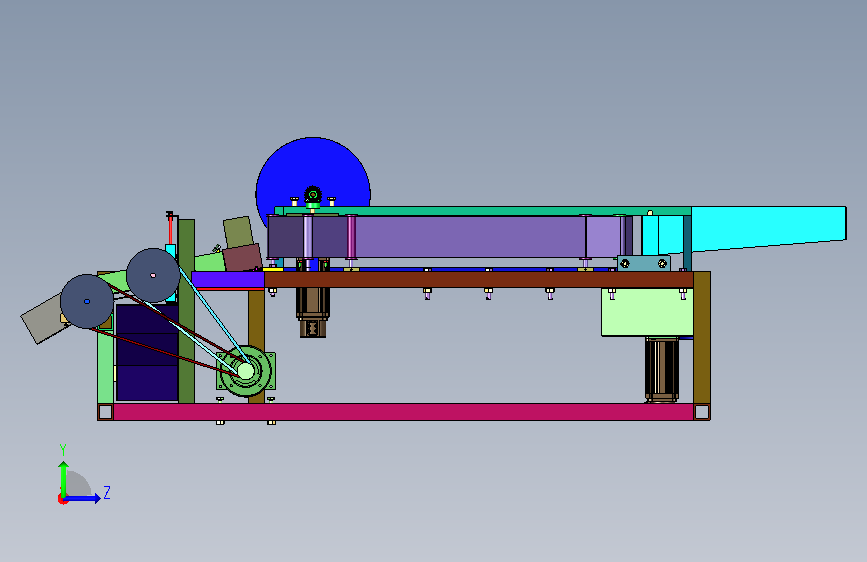The height and width of the screenshot is (562, 867).
Task: Click the blue Z axis of triad
Action: (x=82, y=498)
